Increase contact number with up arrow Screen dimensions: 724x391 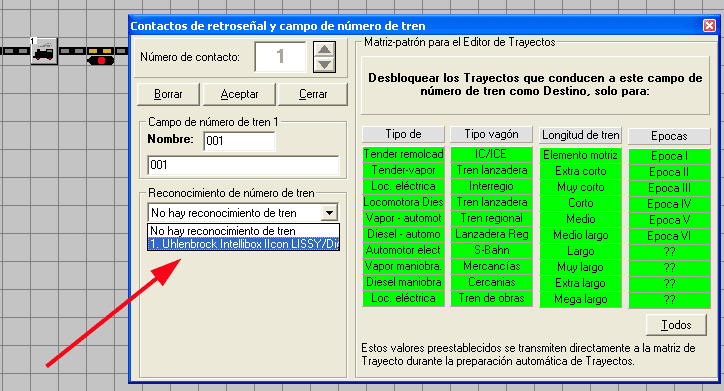(325, 49)
